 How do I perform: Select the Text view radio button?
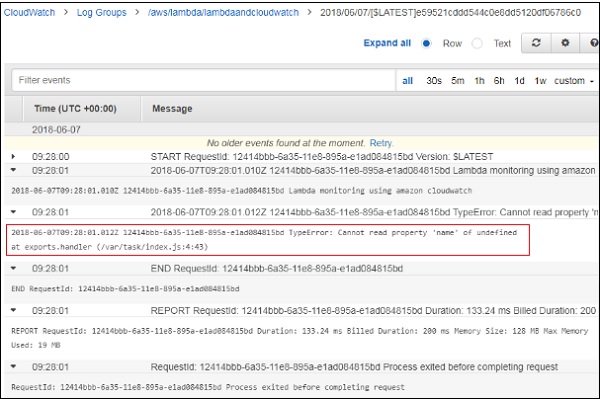(477, 43)
